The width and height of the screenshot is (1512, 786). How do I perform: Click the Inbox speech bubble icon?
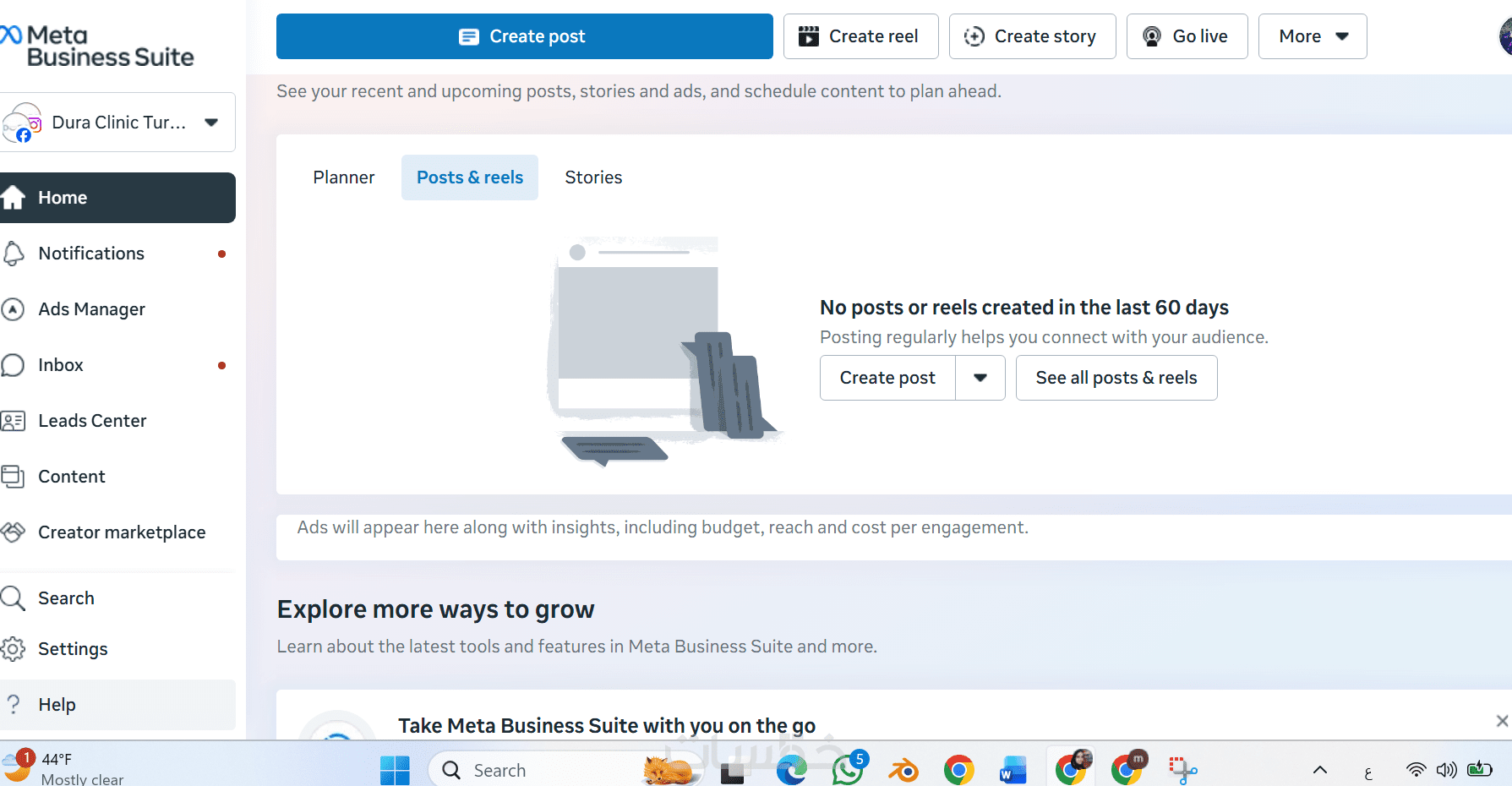point(13,365)
